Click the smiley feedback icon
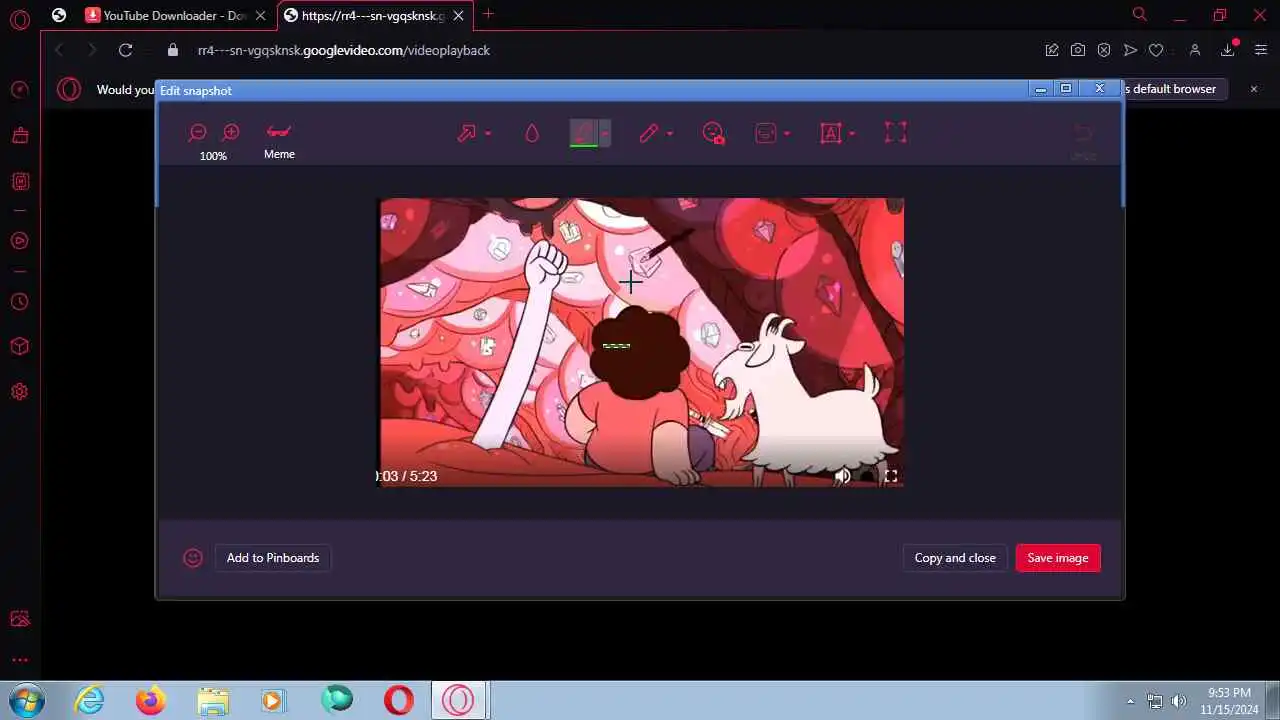 click(x=193, y=558)
